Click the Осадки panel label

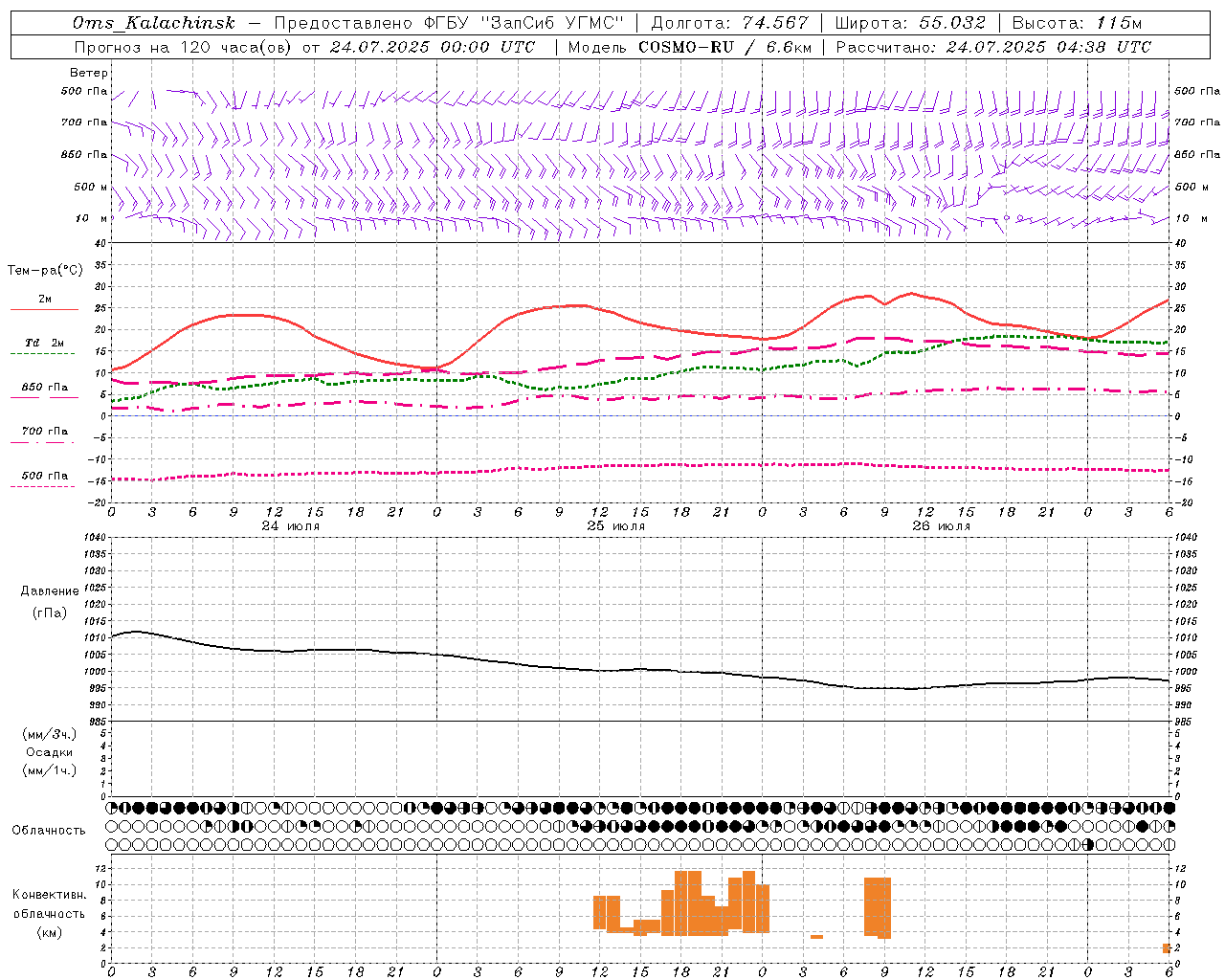(x=50, y=753)
